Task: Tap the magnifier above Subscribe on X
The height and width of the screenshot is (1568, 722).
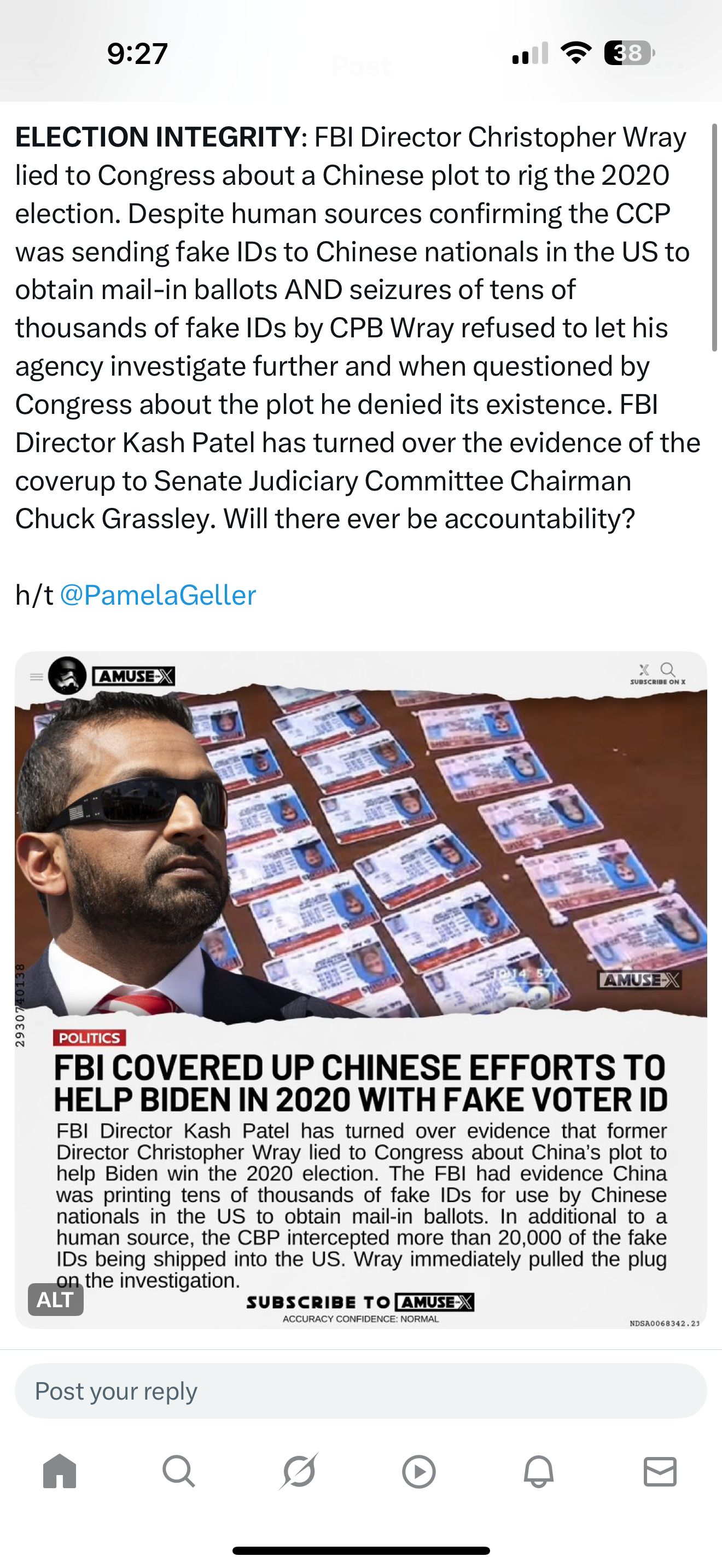Action: (668, 670)
